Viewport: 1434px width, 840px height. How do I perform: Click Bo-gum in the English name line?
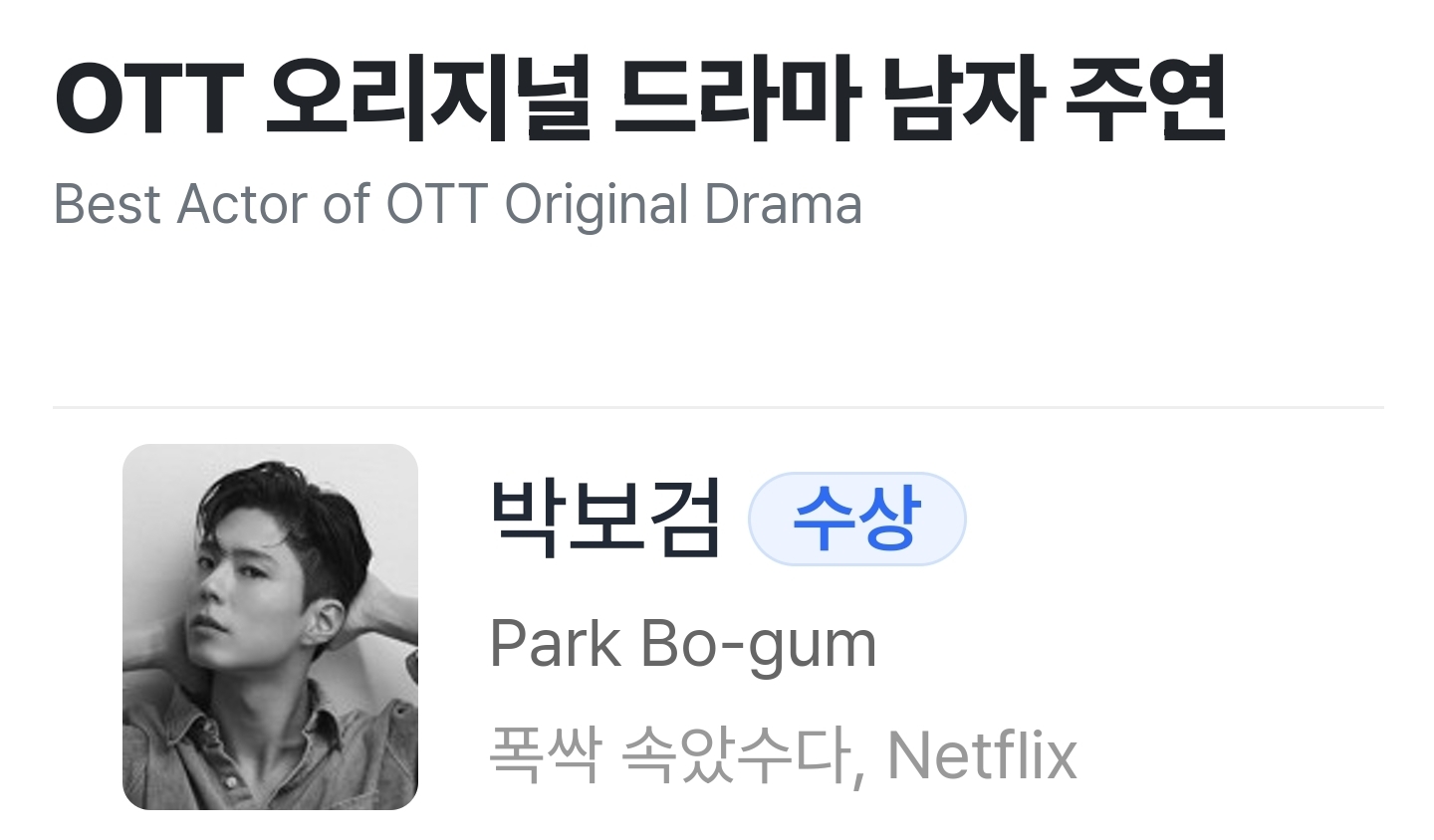point(759,645)
